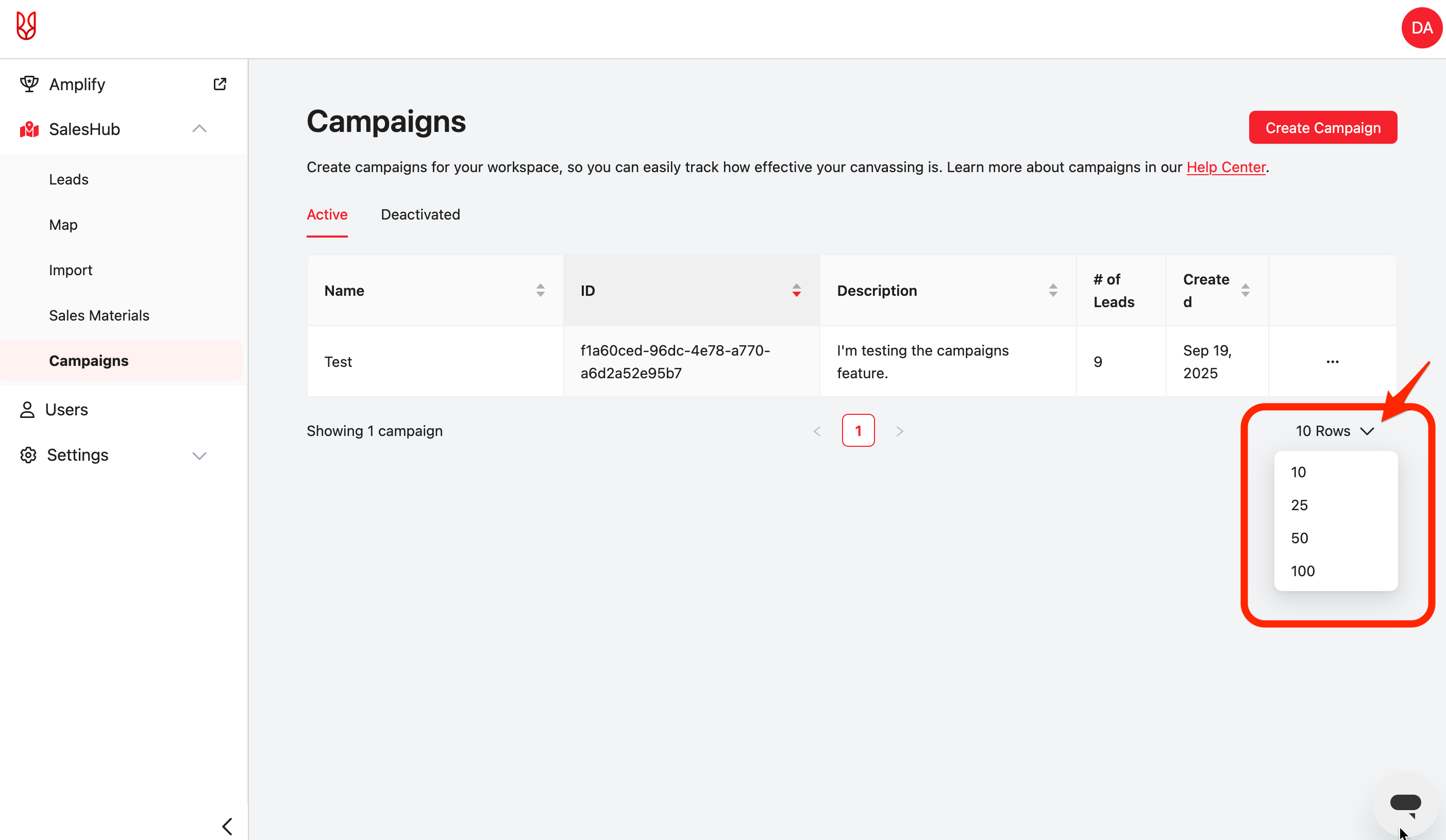1446x840 pixels.
Task: Open Amplify external link icon
Action: pos(220,85)
